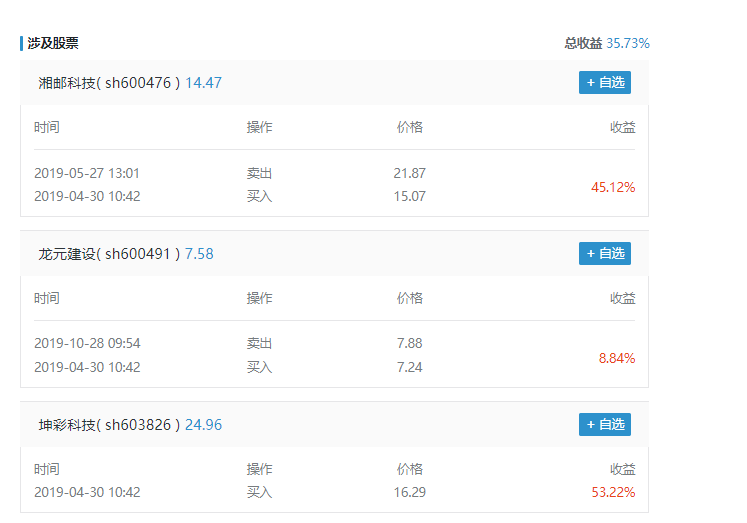Image resolution: width=747 pixels, height=523 pixels.
Task: Select the 2019-10-28 09:54 sell record row
Action: coord(334,343)
